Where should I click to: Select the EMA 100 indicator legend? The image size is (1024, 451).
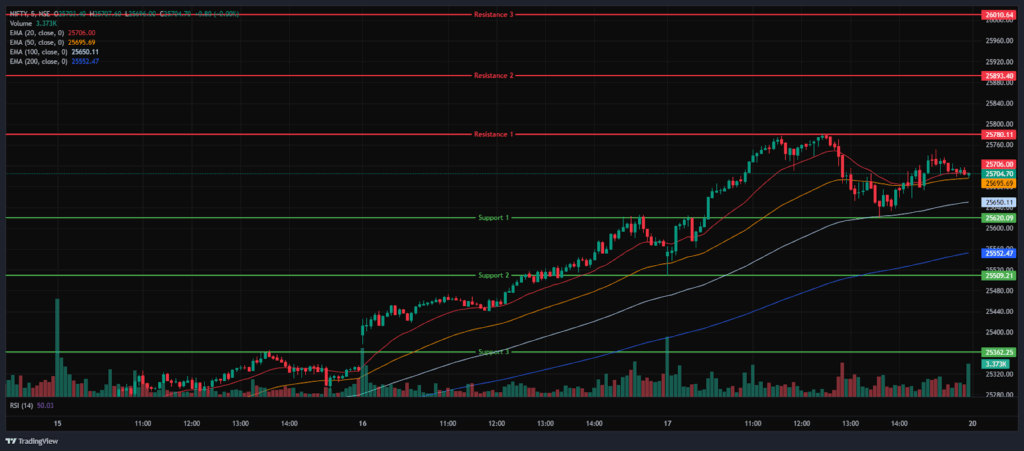[x=37, y=52]
